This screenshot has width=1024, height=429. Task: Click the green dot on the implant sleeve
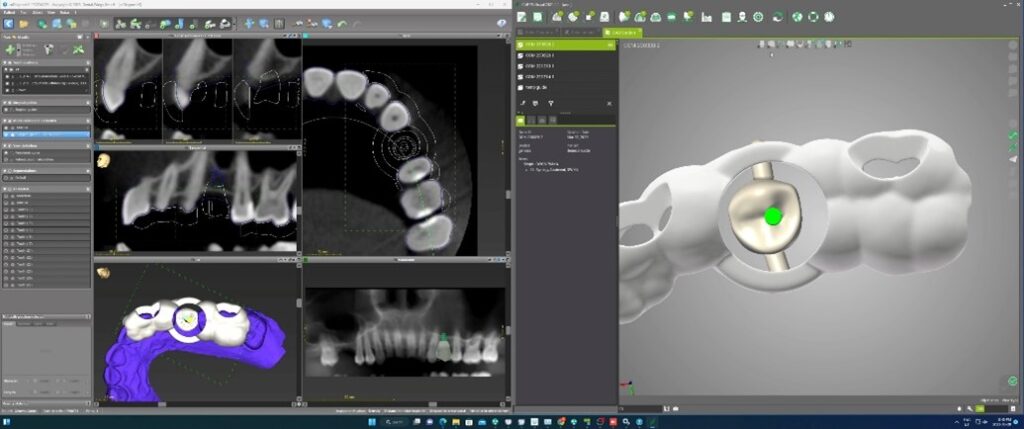[773, 216]
